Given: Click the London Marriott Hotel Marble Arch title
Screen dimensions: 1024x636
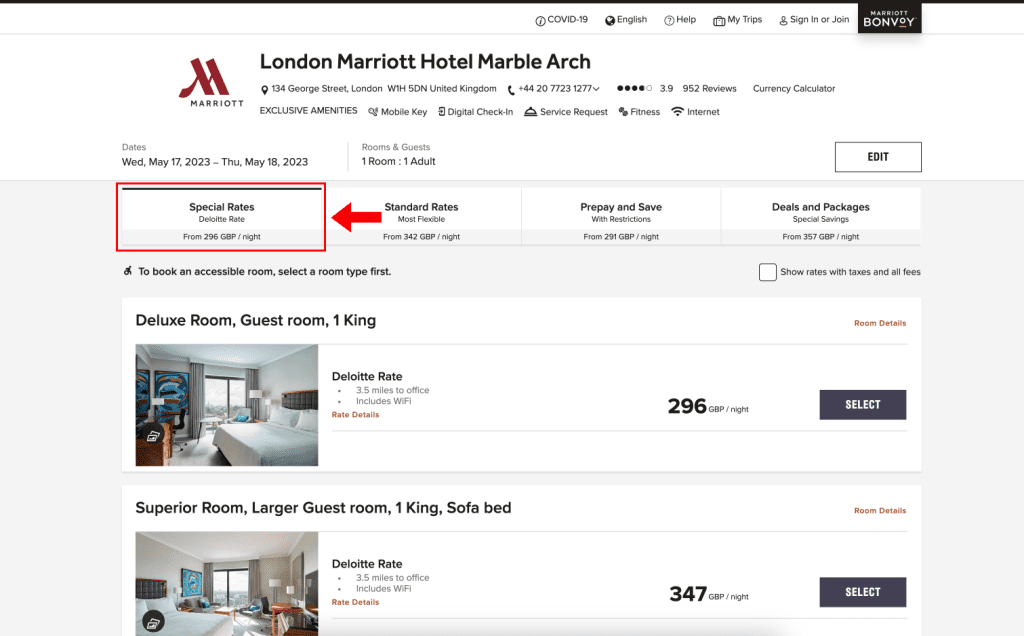Looking at the screenshot, I should coord(425,61).
